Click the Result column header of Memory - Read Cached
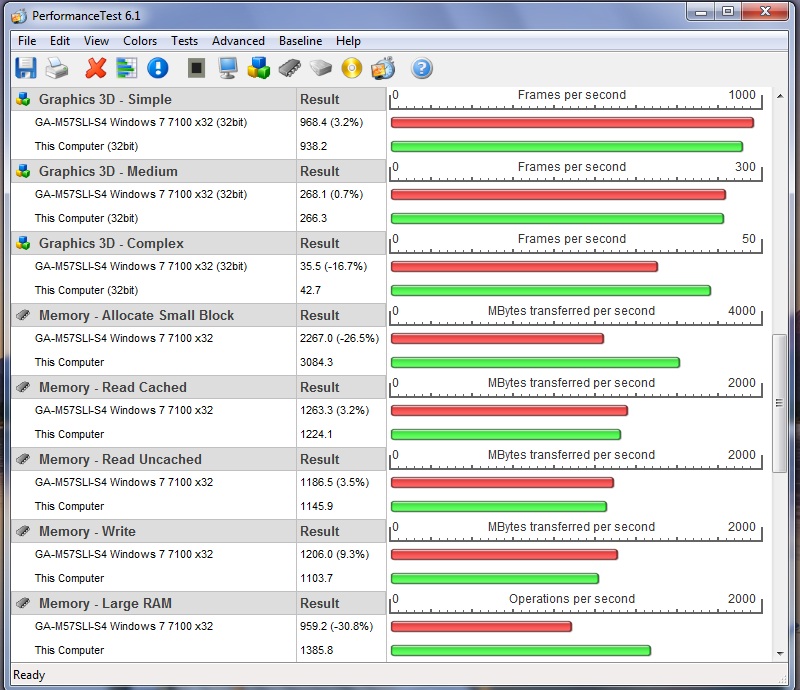The image size is (800, 690). pos(341,387)
